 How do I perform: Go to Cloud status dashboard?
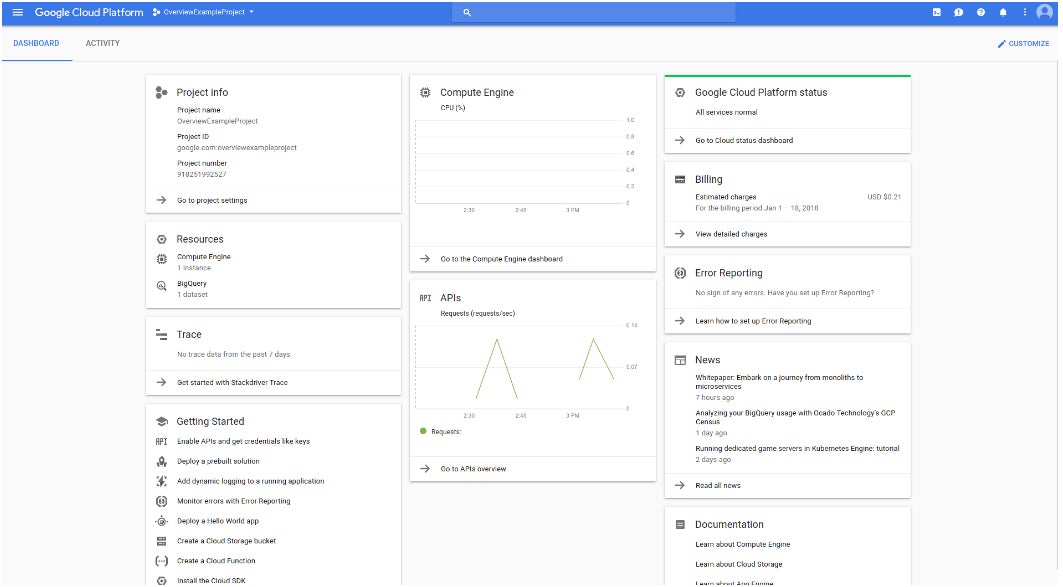[x=744, y=140]
